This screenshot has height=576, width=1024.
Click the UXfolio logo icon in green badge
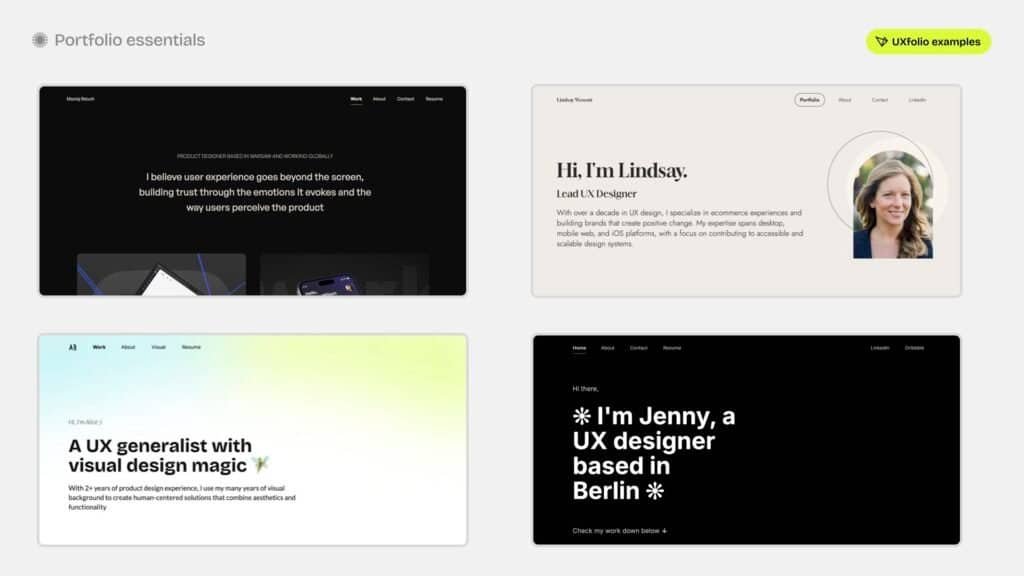pos(881,42)
